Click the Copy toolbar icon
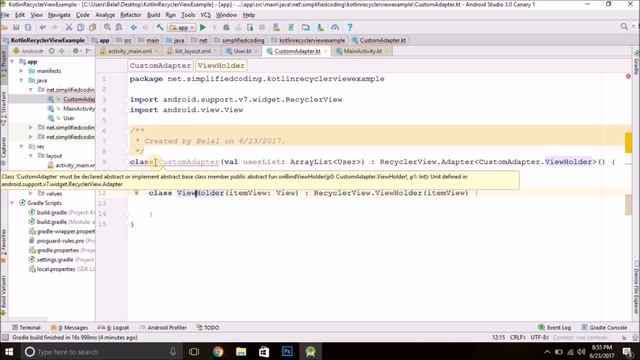The width and height of the screenshot is (640, 360). tap(81, 27)
